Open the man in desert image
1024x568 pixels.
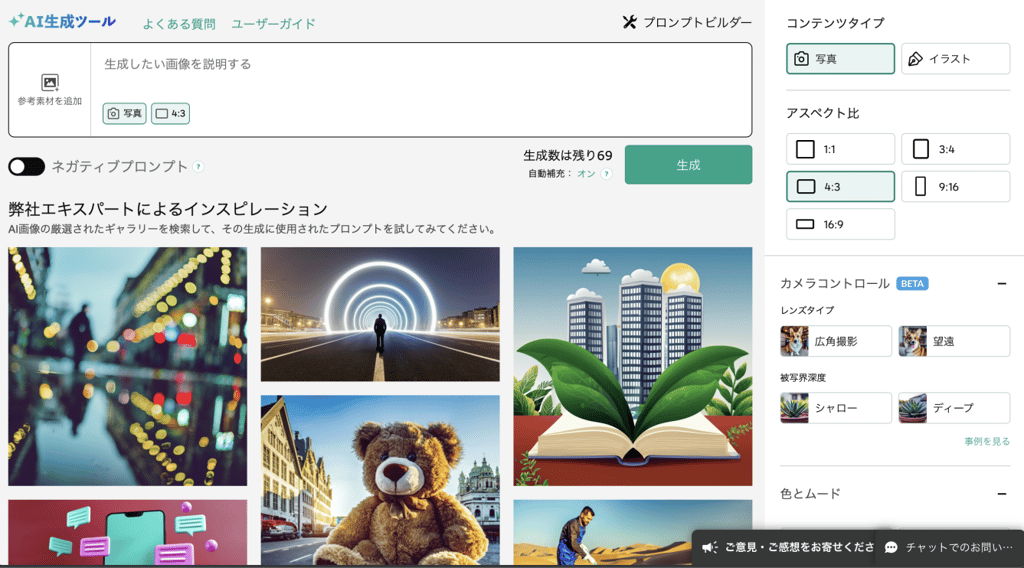(602, 533)
